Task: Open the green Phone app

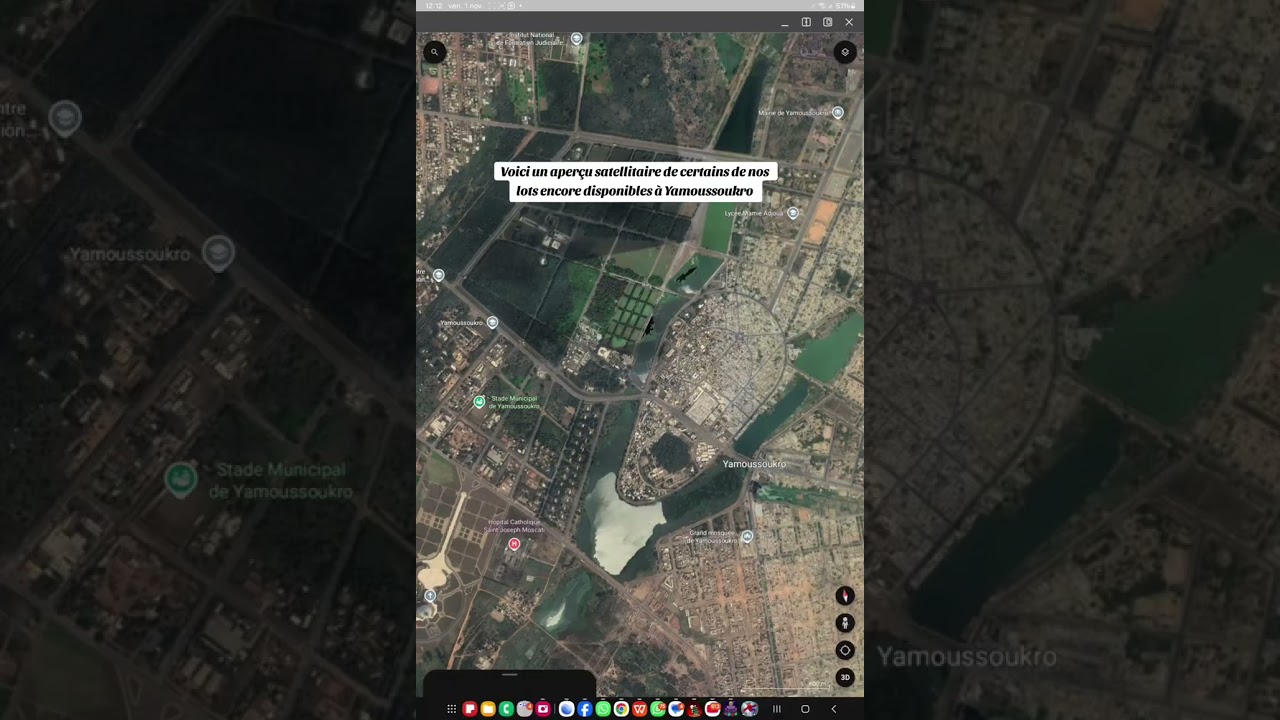Action: click(506, 709)
